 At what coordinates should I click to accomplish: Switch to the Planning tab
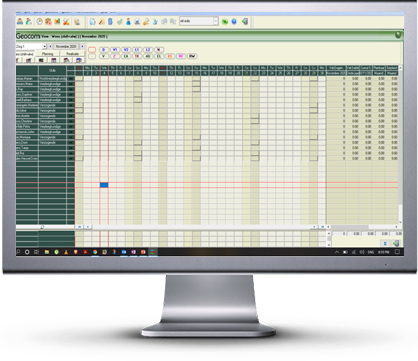tap(47, 54)
